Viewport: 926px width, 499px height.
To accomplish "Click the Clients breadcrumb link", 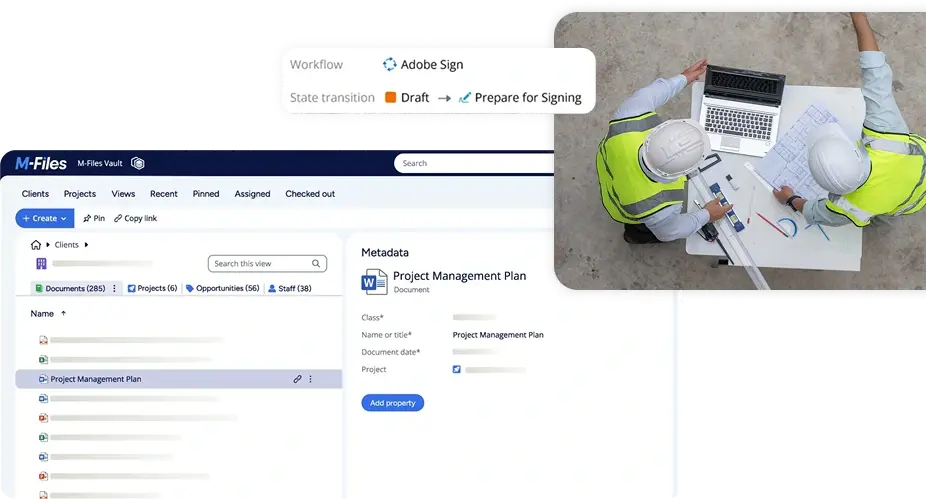I will (x=66, y=244).
